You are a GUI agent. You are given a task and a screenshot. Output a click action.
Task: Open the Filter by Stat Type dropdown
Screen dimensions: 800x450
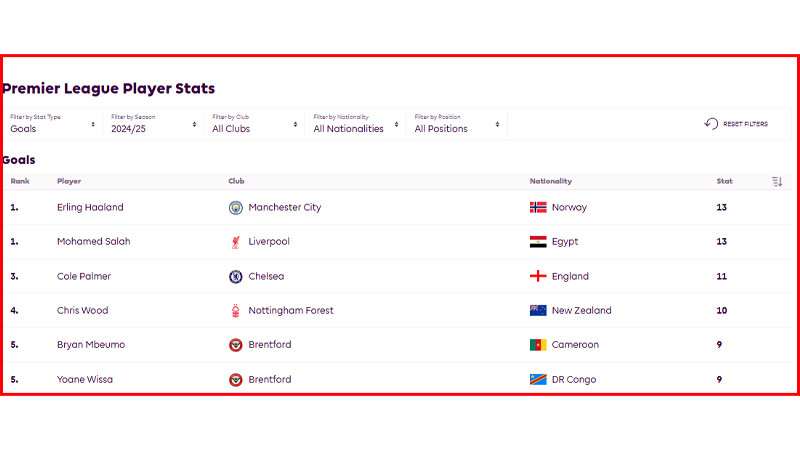coord(53,124)
